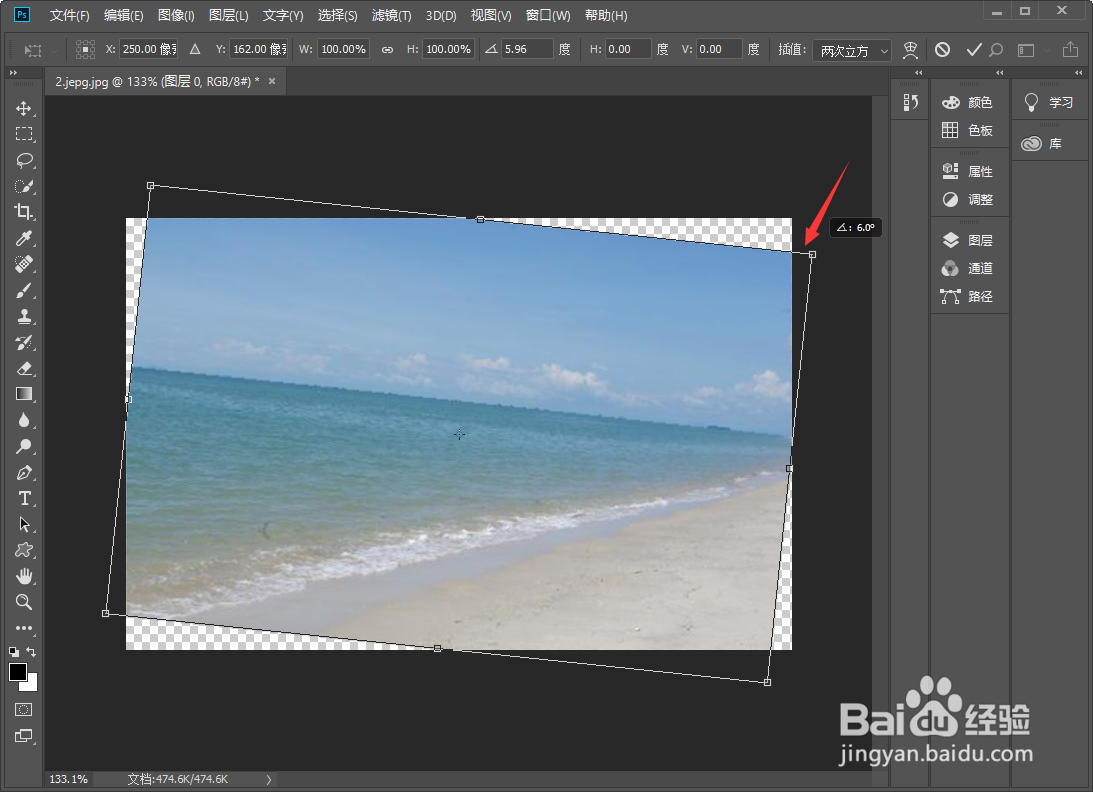Open the interpolation dropdown 两次立方
This screenshot has height=792, width=1093.
click(852, 50)
